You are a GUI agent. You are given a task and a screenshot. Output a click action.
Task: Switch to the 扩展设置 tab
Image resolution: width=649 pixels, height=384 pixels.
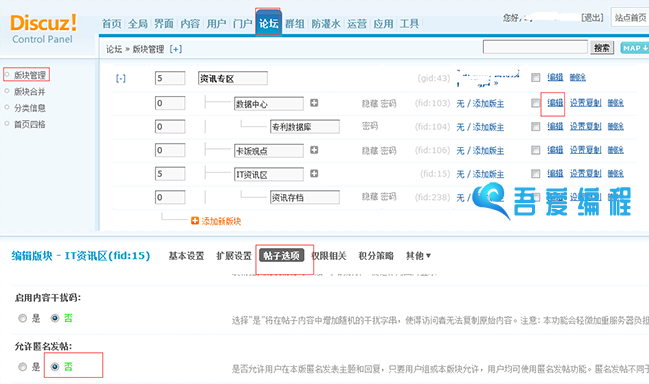click(x=234, y=256)
